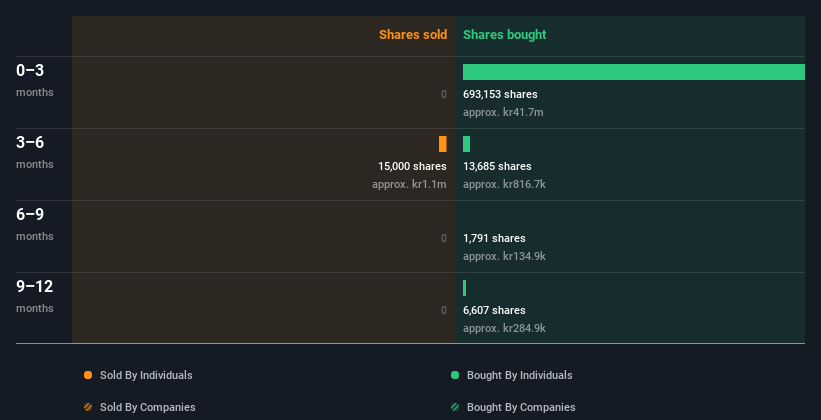
Task: Click the Sold By Individuals legend label
Action: (146, 375)
